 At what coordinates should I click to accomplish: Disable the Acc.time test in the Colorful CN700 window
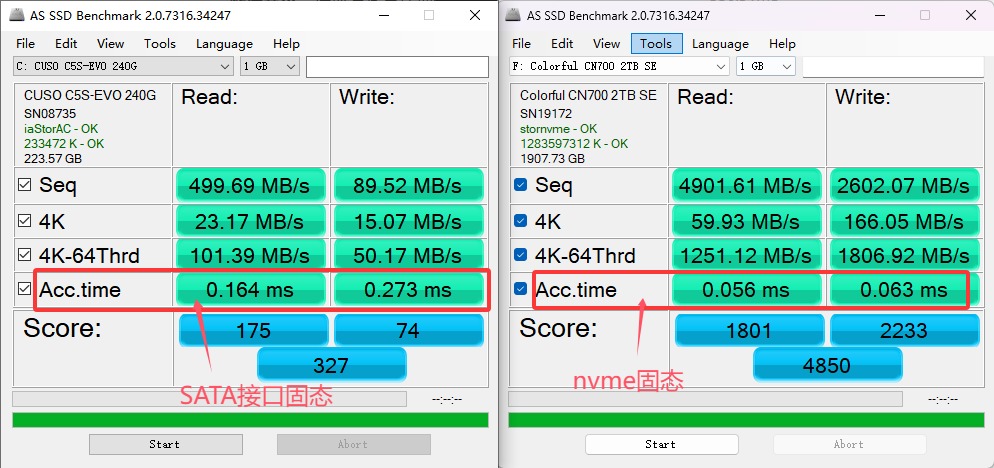click(520, 290)
